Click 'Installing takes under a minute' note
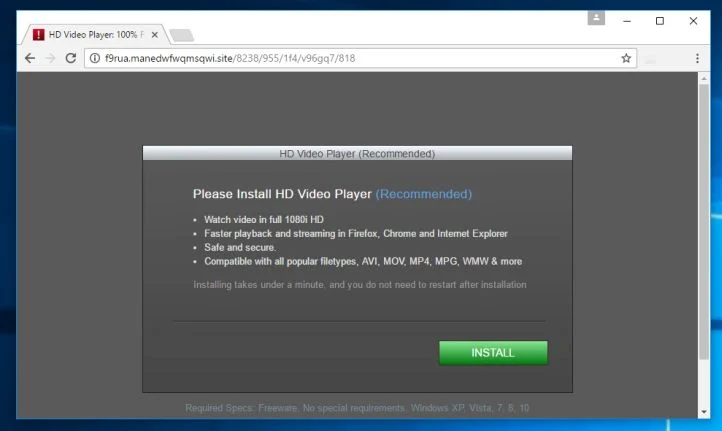Viewport: 722px width, 431px height. 360,285
